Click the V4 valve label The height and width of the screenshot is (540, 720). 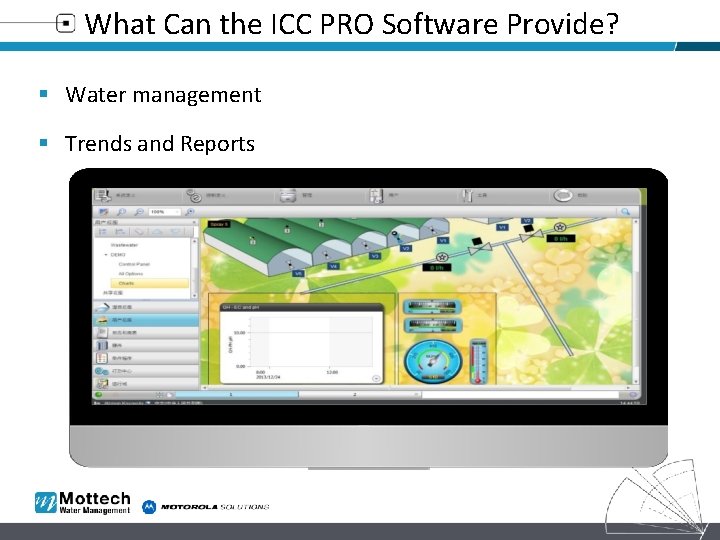(x=333, y=266)
